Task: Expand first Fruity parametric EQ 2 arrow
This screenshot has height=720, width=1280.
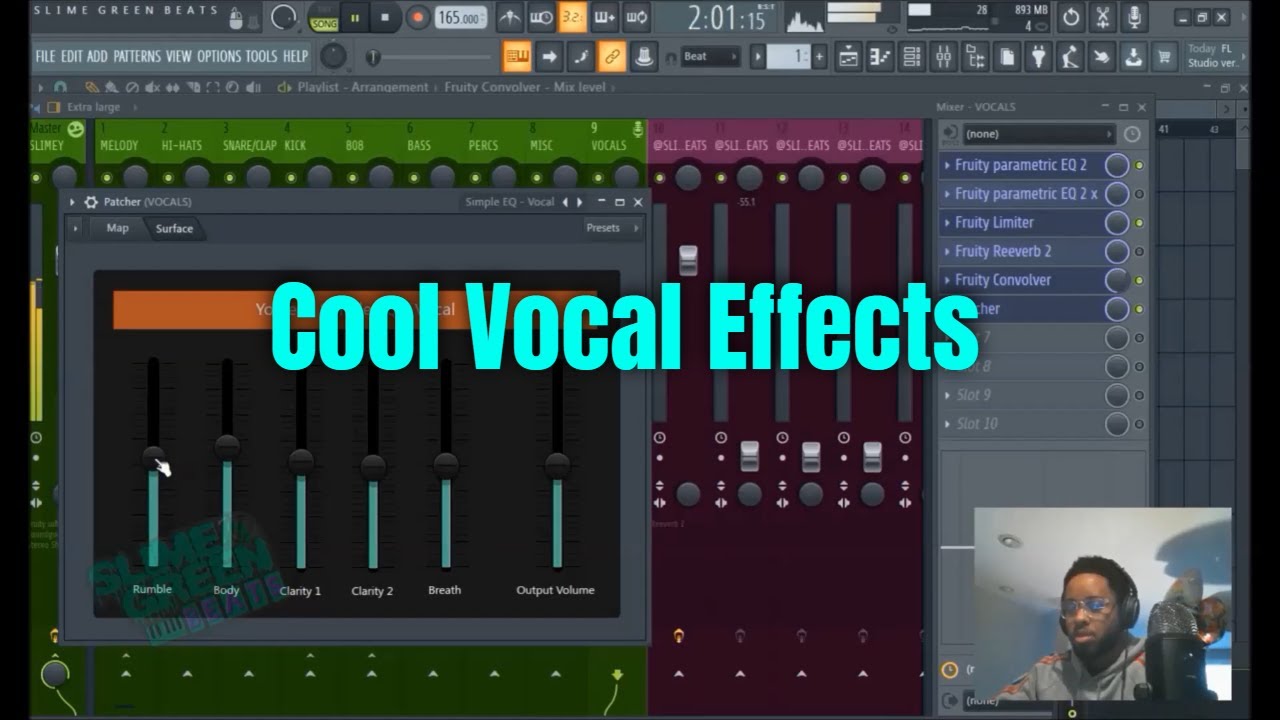Action: tap(947, 165)
